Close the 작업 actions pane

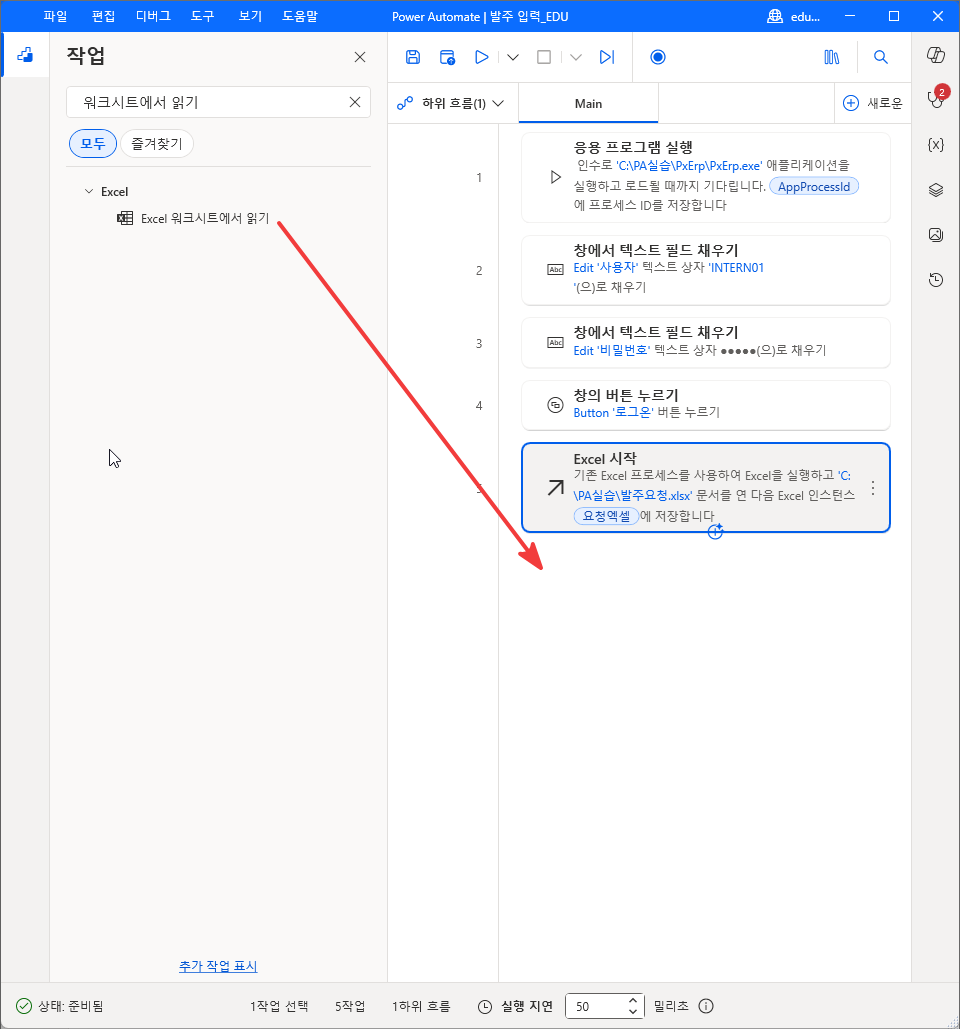(x=360, y=57)
